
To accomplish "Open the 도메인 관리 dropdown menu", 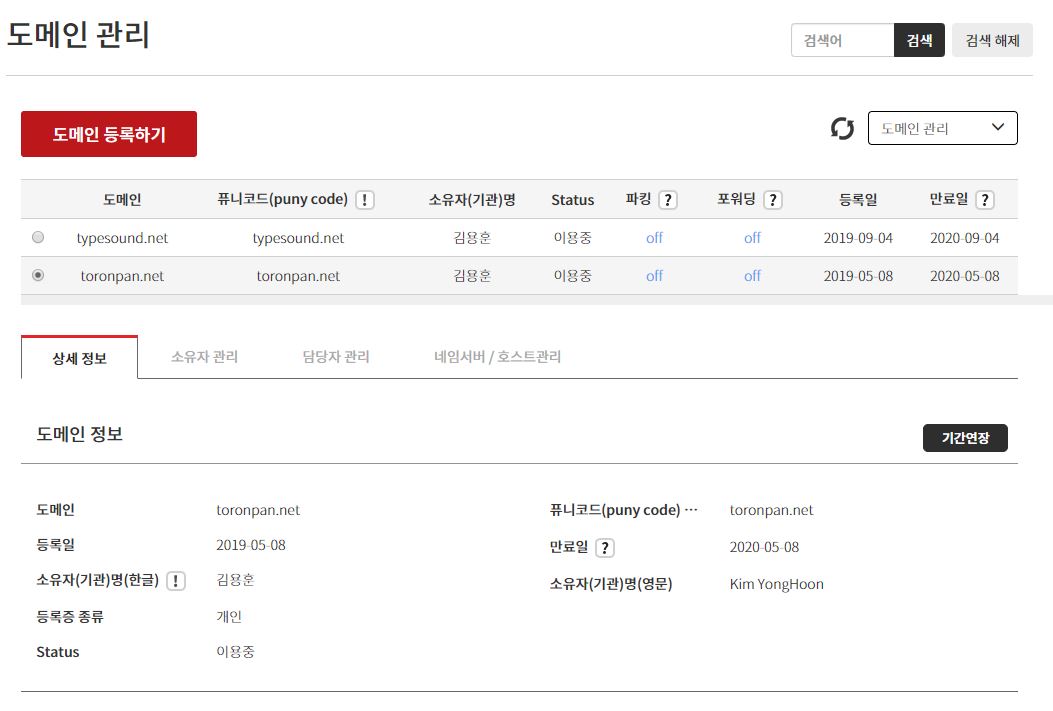I will [942, 128].
